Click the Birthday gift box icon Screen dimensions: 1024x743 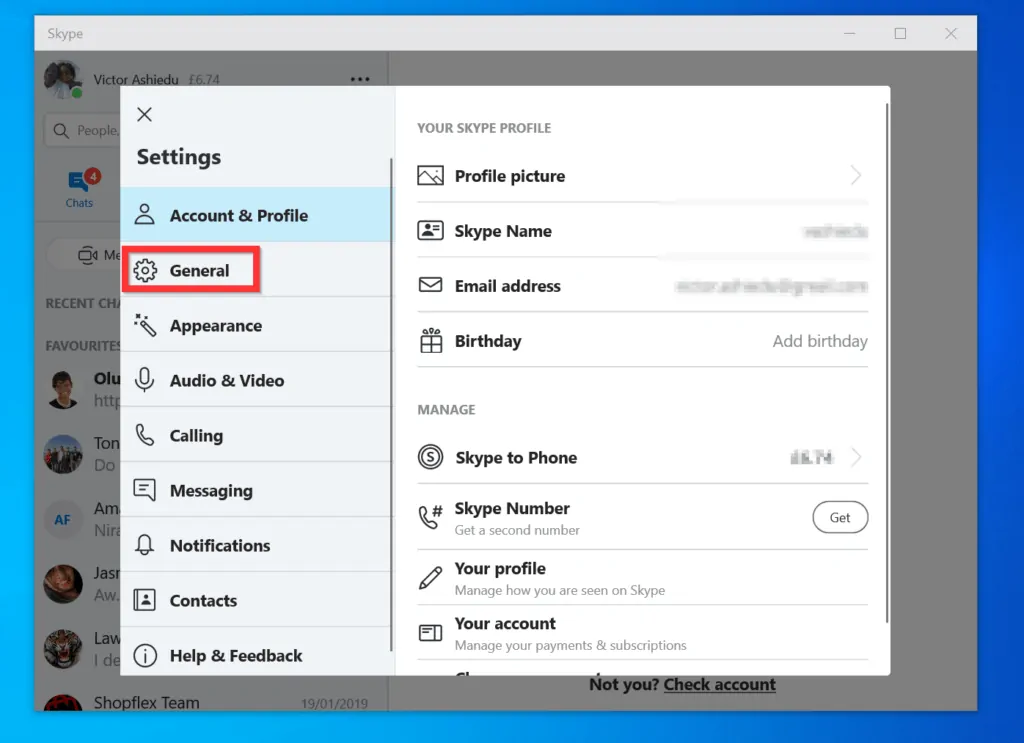point(429,340)
